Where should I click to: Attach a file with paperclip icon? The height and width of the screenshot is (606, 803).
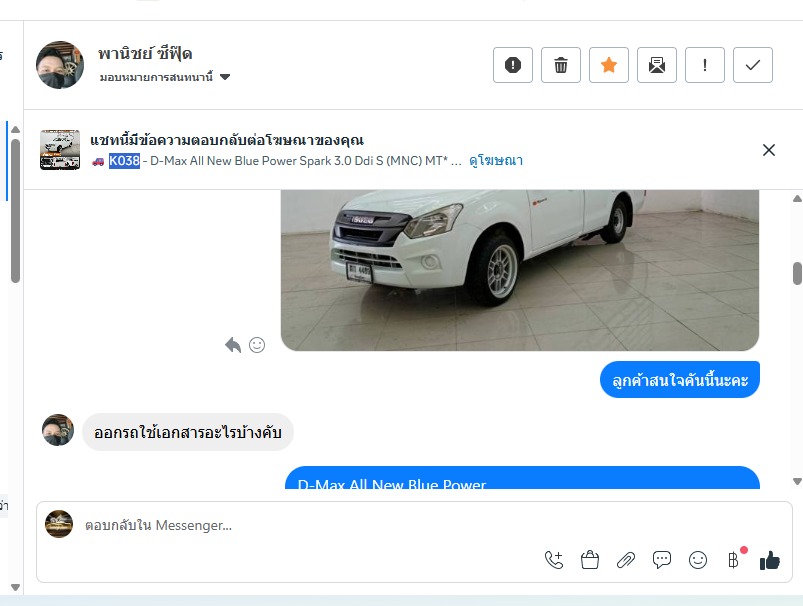click(x=626, y=560)
